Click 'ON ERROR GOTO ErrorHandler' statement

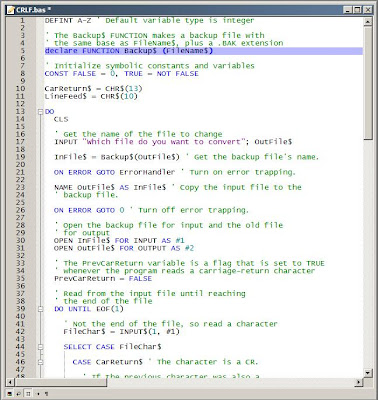114,172
